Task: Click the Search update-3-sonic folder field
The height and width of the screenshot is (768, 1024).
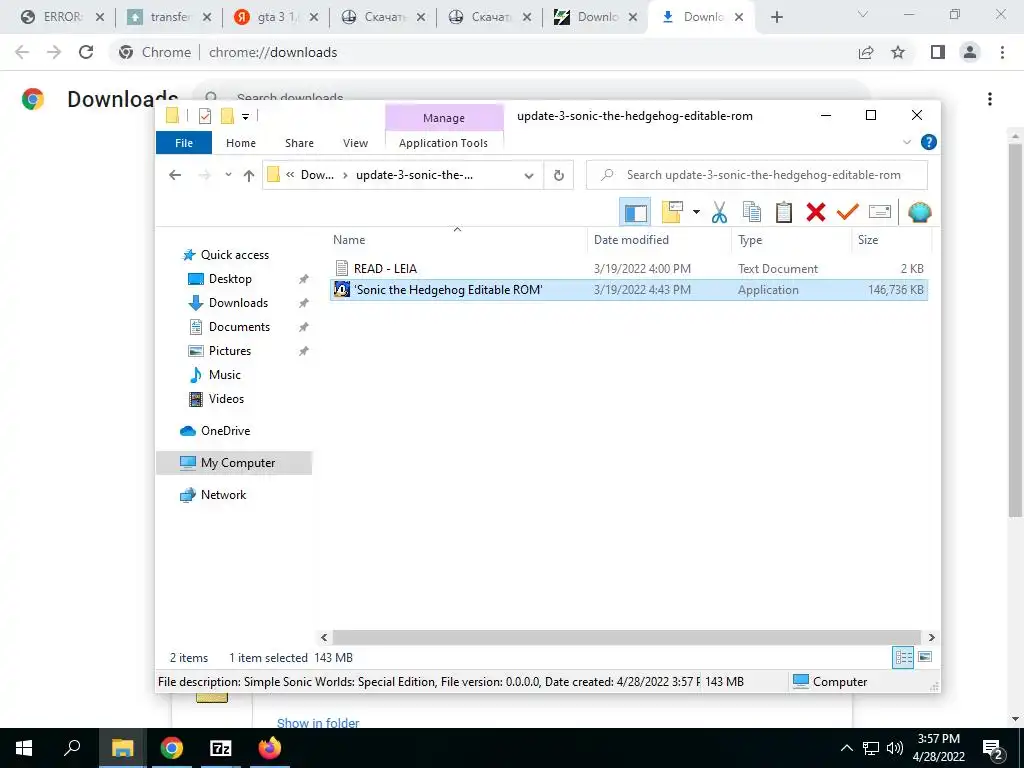Action: click(757, 175)
